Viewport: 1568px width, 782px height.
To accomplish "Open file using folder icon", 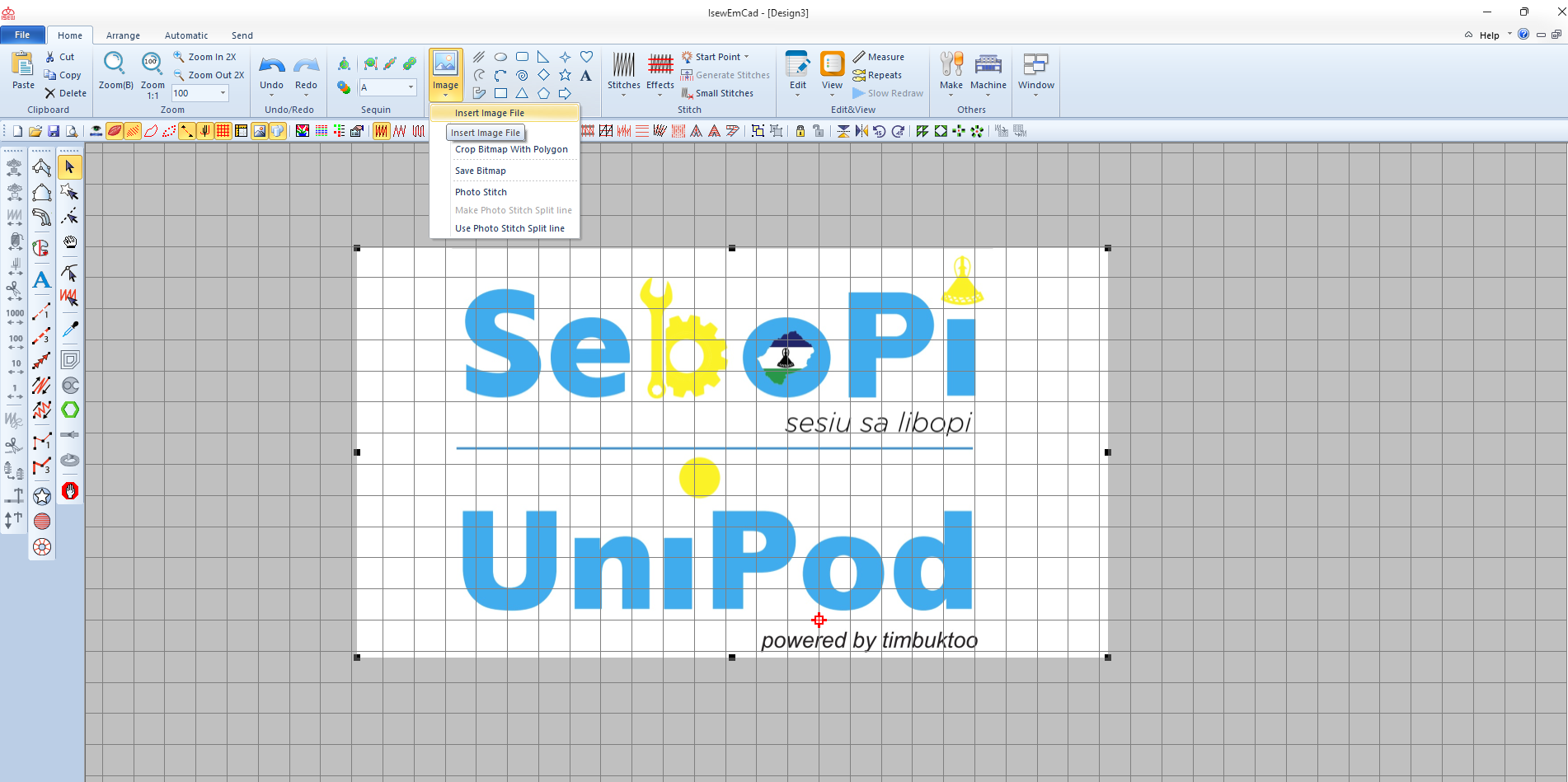I will [35, 131].
